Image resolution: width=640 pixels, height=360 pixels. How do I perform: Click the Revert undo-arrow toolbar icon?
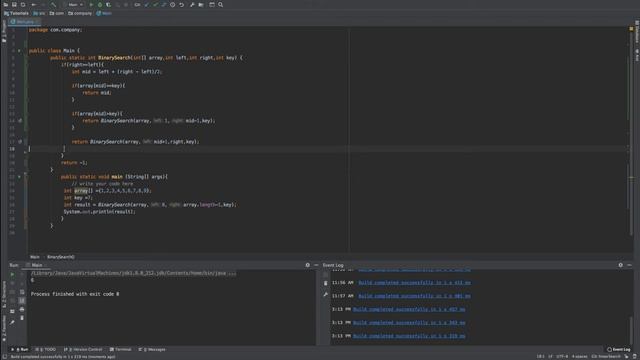(182, 4)
